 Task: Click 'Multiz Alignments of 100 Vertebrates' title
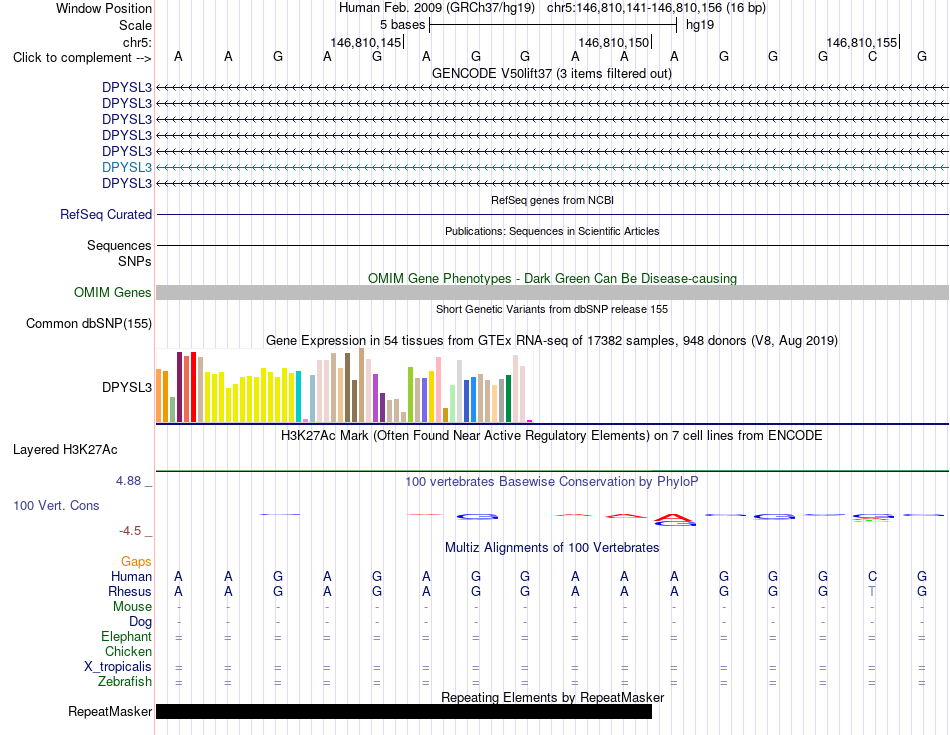(x=552, y=548)
